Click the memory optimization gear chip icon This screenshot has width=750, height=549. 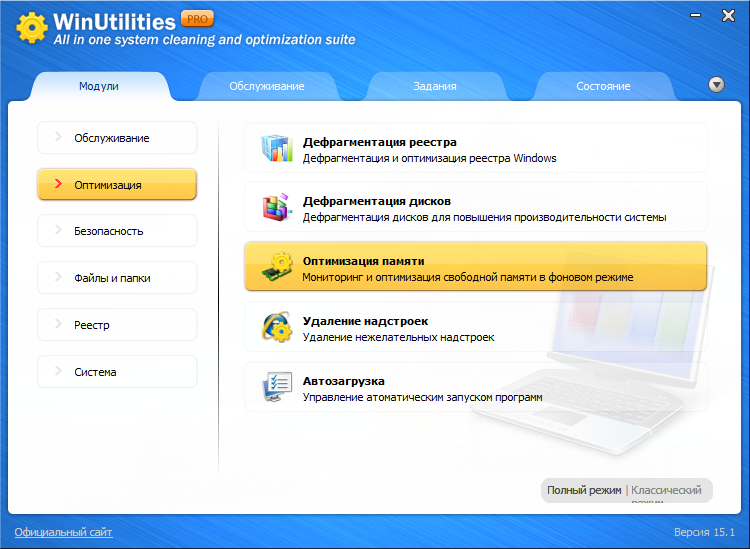coord(277,267)
